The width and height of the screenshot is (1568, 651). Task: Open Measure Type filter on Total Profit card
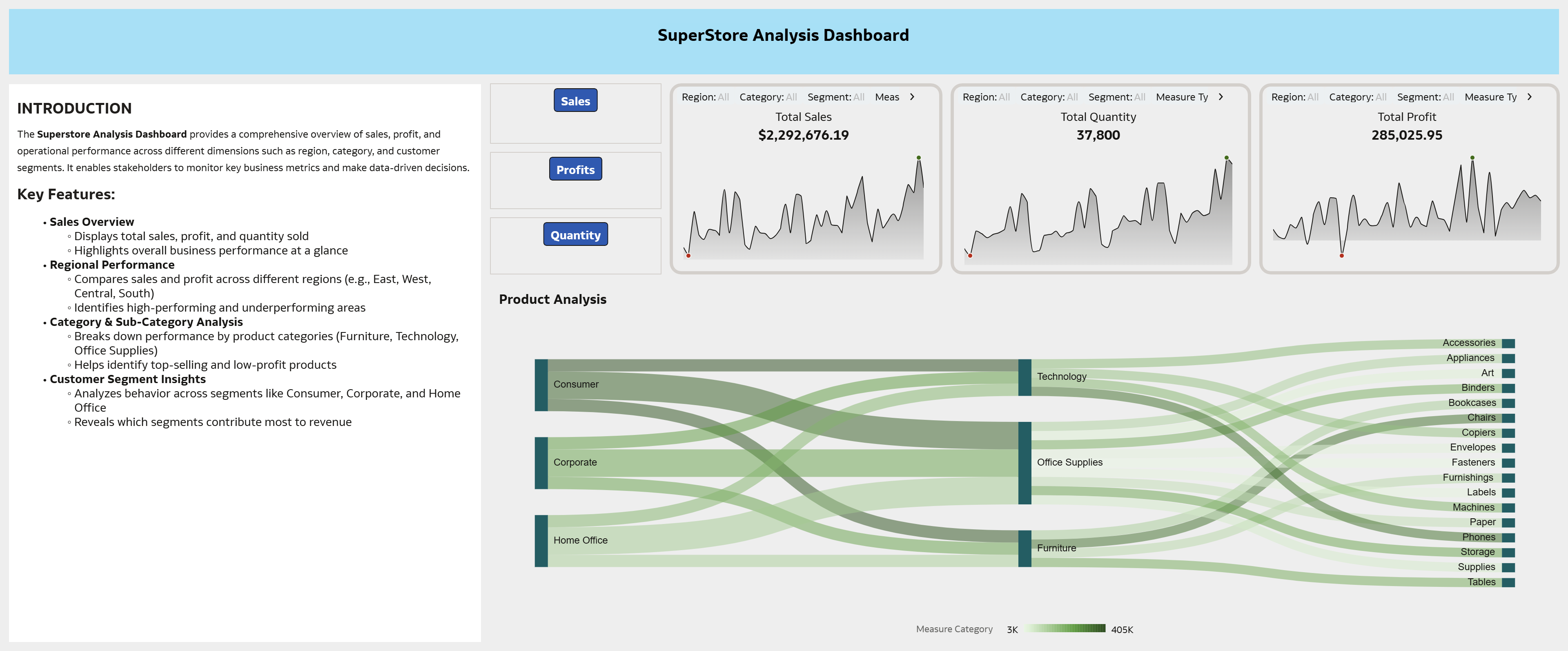click(x=1490, y=97)
